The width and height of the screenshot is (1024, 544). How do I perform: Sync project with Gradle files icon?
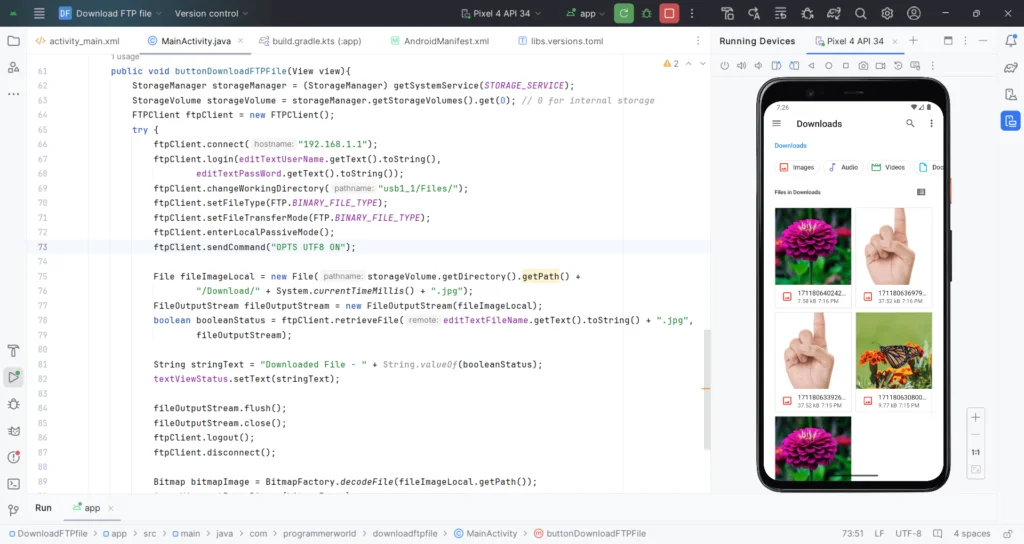point(834,13)
